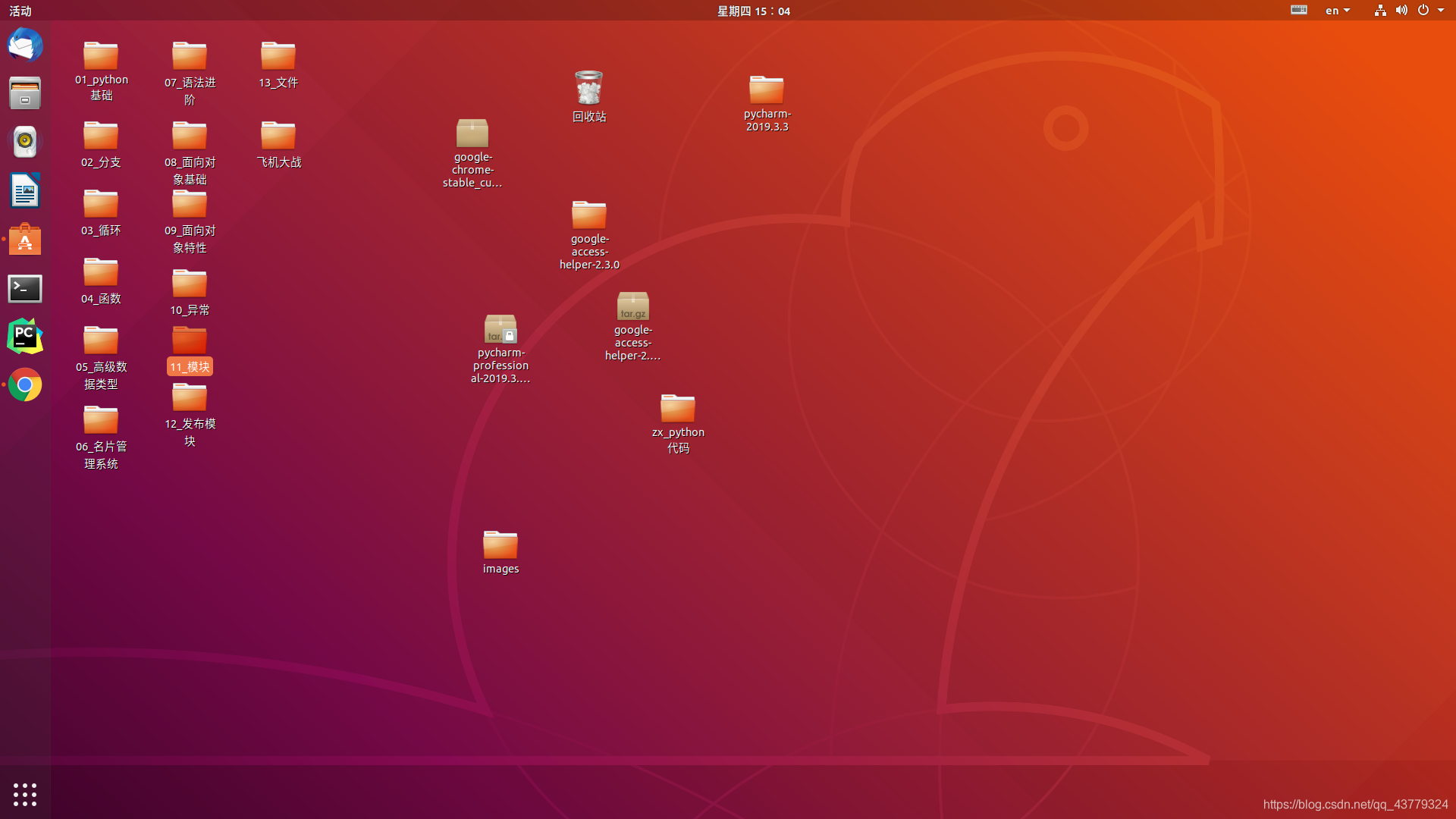
Task: Select the 07_语法进阶 folder
Action: click(x=190, y=74)
